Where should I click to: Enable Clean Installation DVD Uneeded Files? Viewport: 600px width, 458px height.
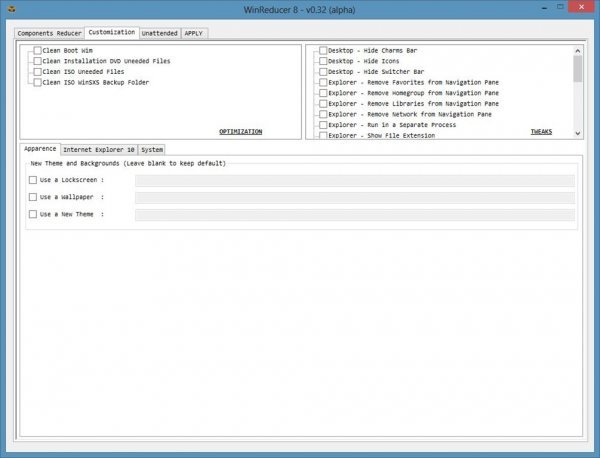coord(38,61)
